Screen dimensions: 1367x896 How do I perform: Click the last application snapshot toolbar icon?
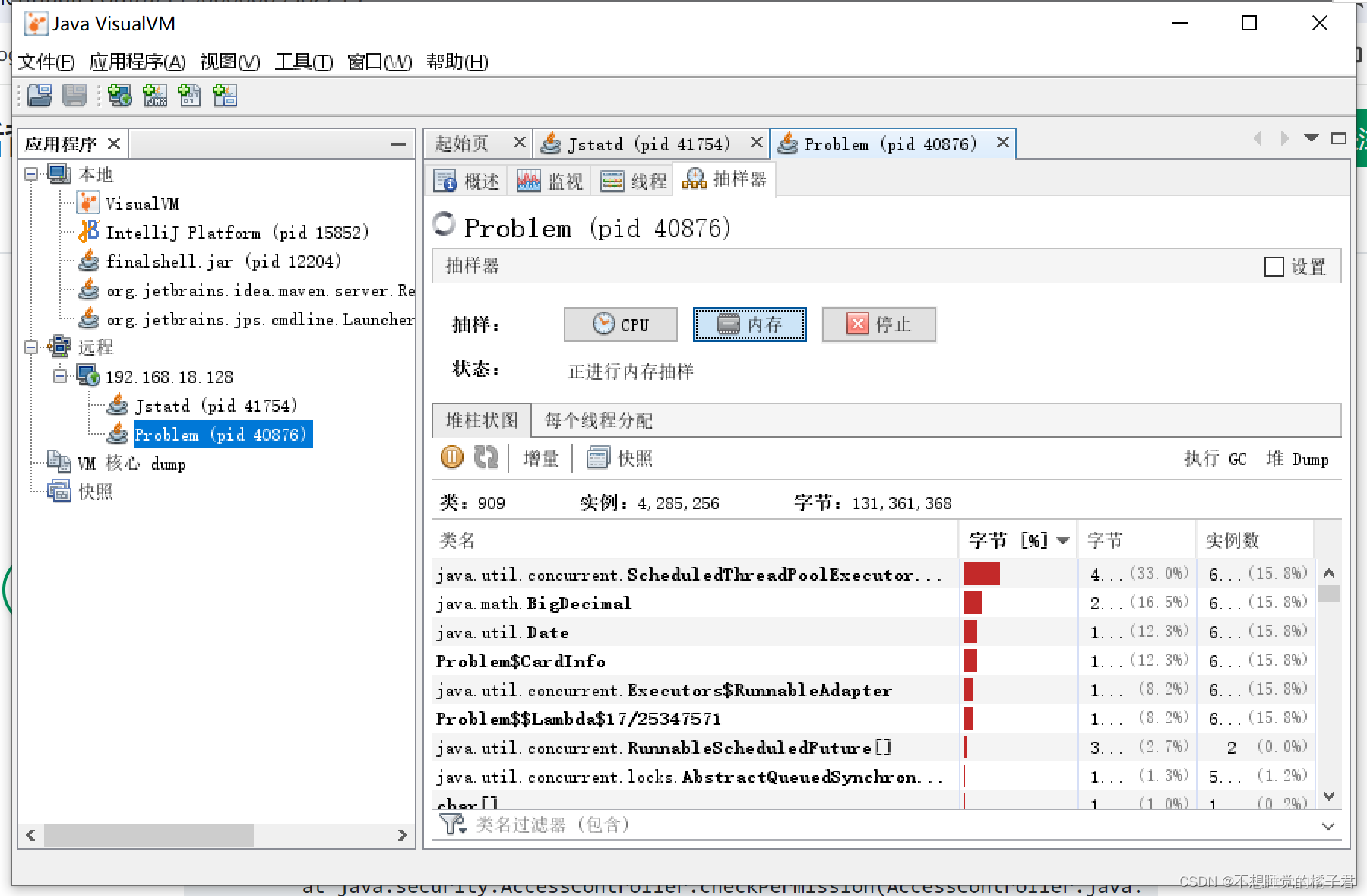(x=225, y=95)
